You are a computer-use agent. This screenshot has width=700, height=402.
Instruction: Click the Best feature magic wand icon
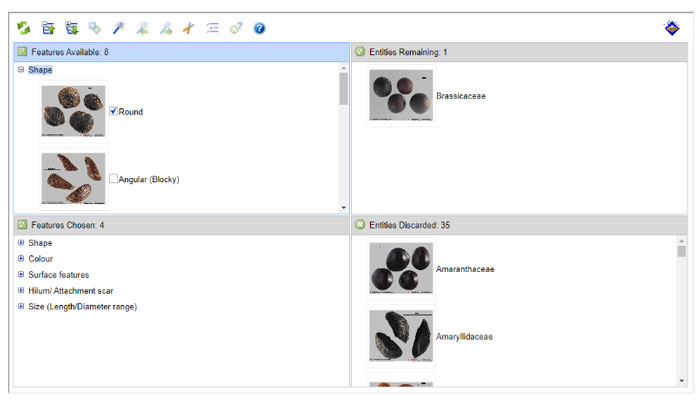tap(118, 28)
